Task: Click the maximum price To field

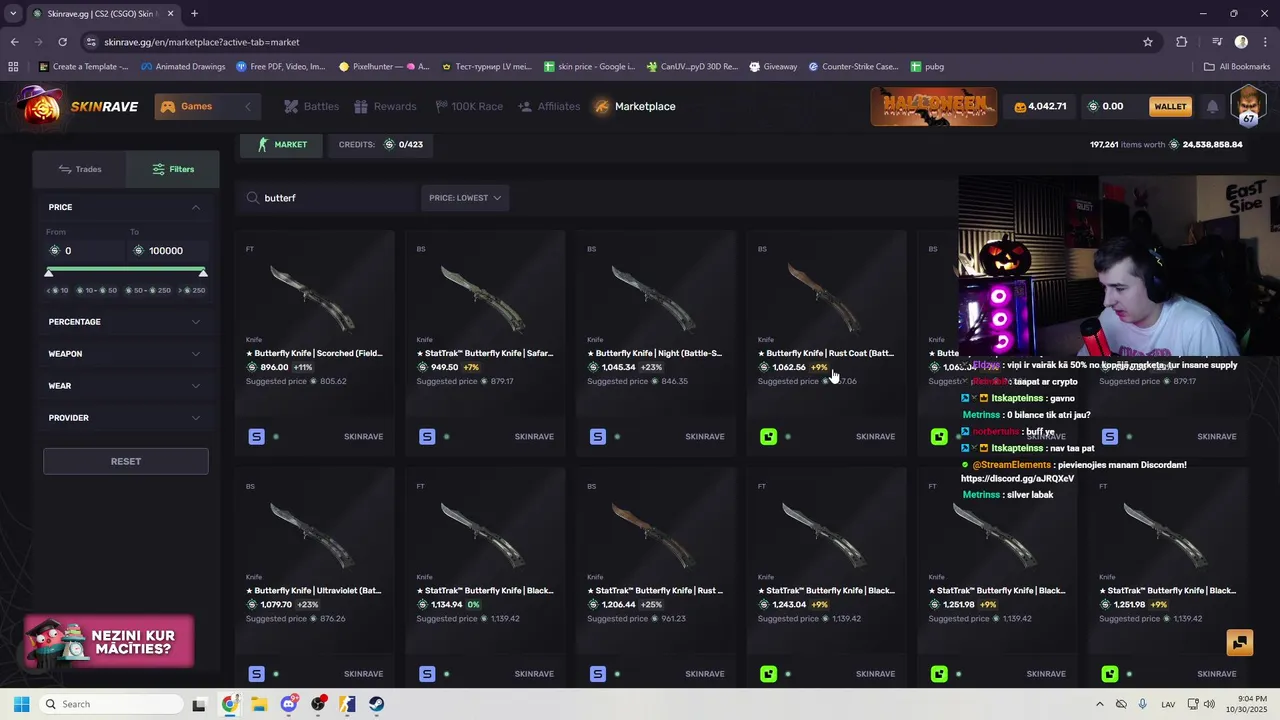Action: tap(168, 250)
